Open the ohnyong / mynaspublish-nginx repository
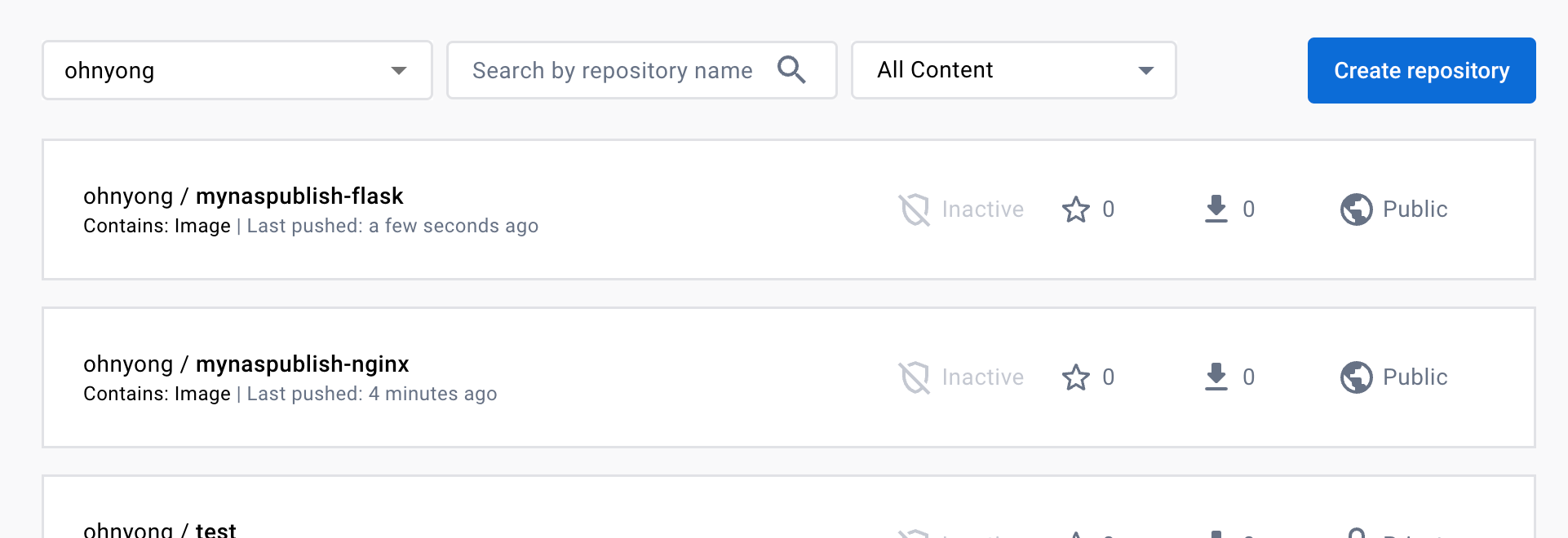Image resolution: width=1568 pixels, height=538 pixels. click(246, 364)
